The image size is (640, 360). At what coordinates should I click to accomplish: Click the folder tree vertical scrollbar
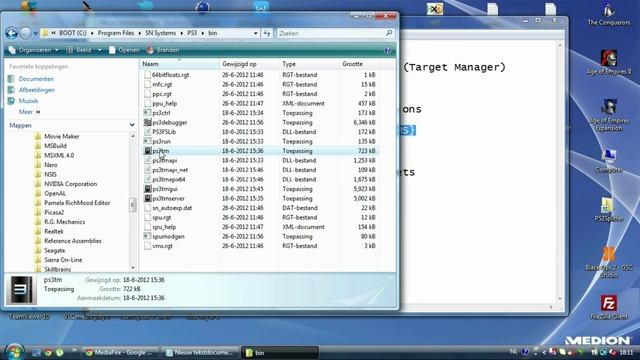[x=133, y=202]
